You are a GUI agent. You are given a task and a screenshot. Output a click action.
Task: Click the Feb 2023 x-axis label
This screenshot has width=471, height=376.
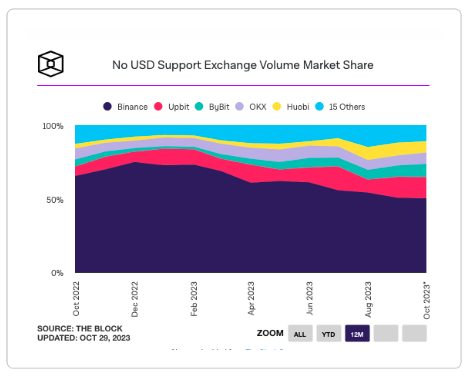click(194, 299)
